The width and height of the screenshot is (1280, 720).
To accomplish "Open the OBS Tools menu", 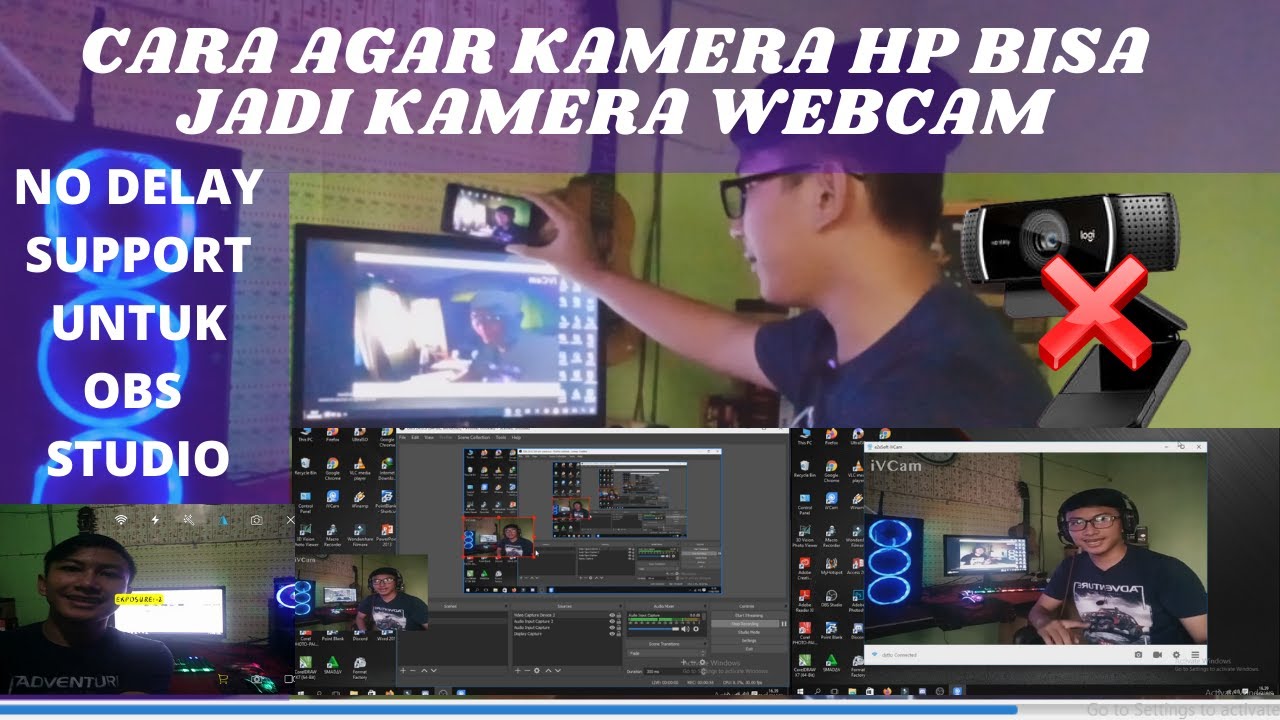I will [x=501, y=437].
